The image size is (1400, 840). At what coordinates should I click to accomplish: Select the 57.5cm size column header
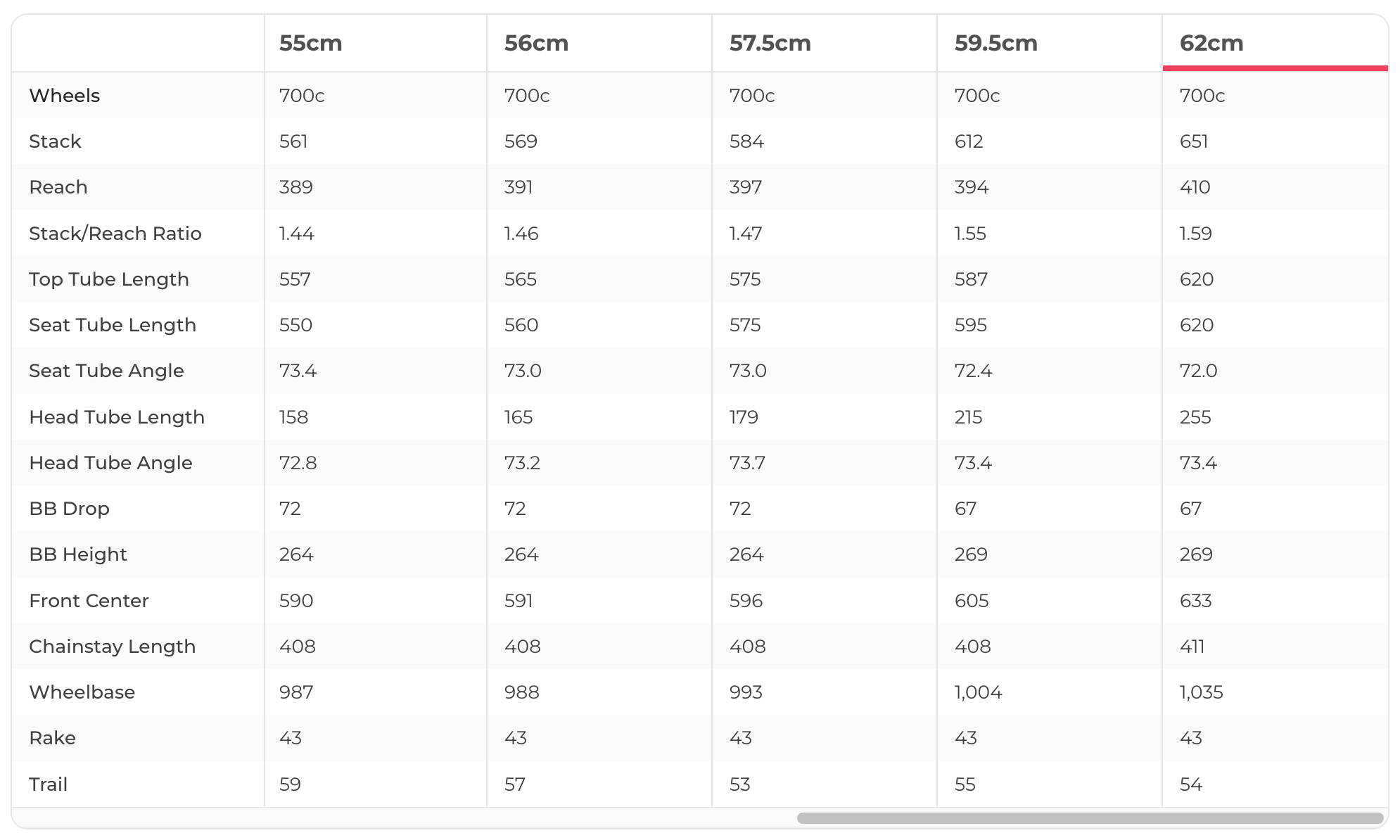[x=770, y=43]
